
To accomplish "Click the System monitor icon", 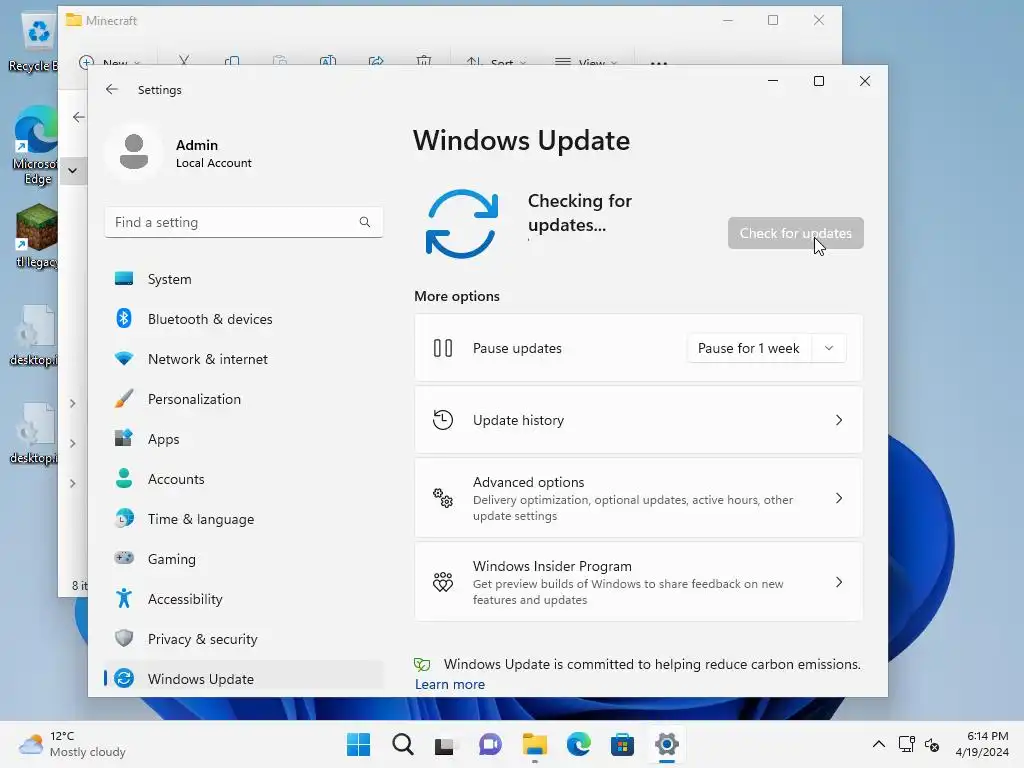I will pyautogui.click(x=124, y=279).
